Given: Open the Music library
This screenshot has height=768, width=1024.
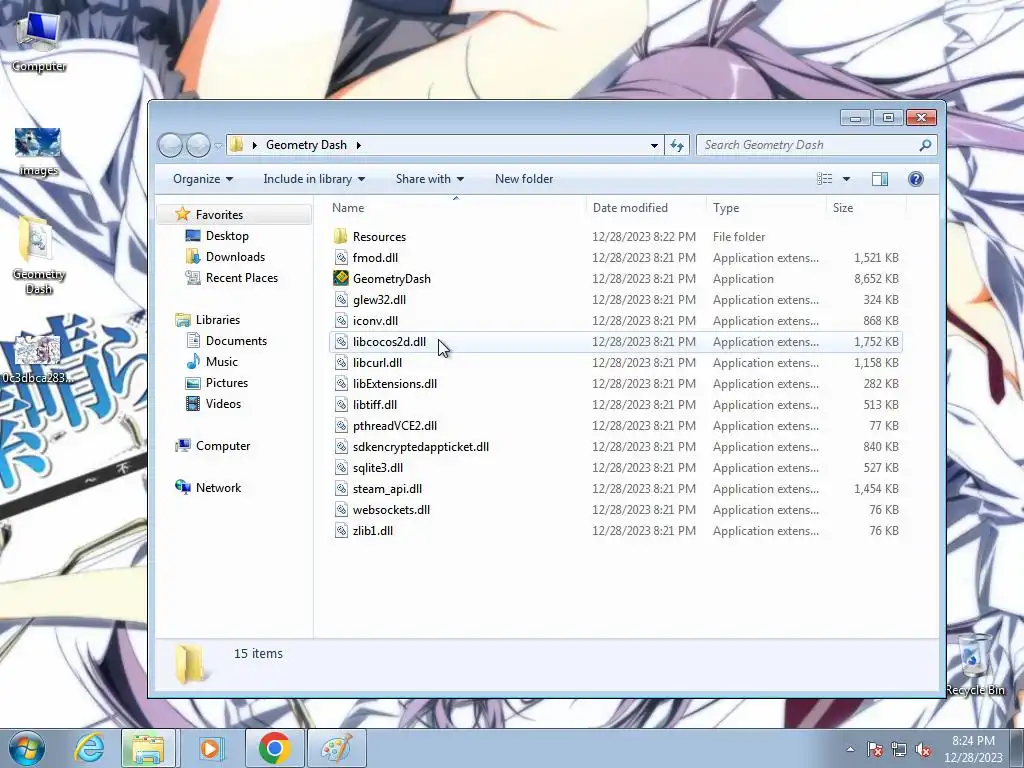Looking at the screenshot, I should coord(221,362).
